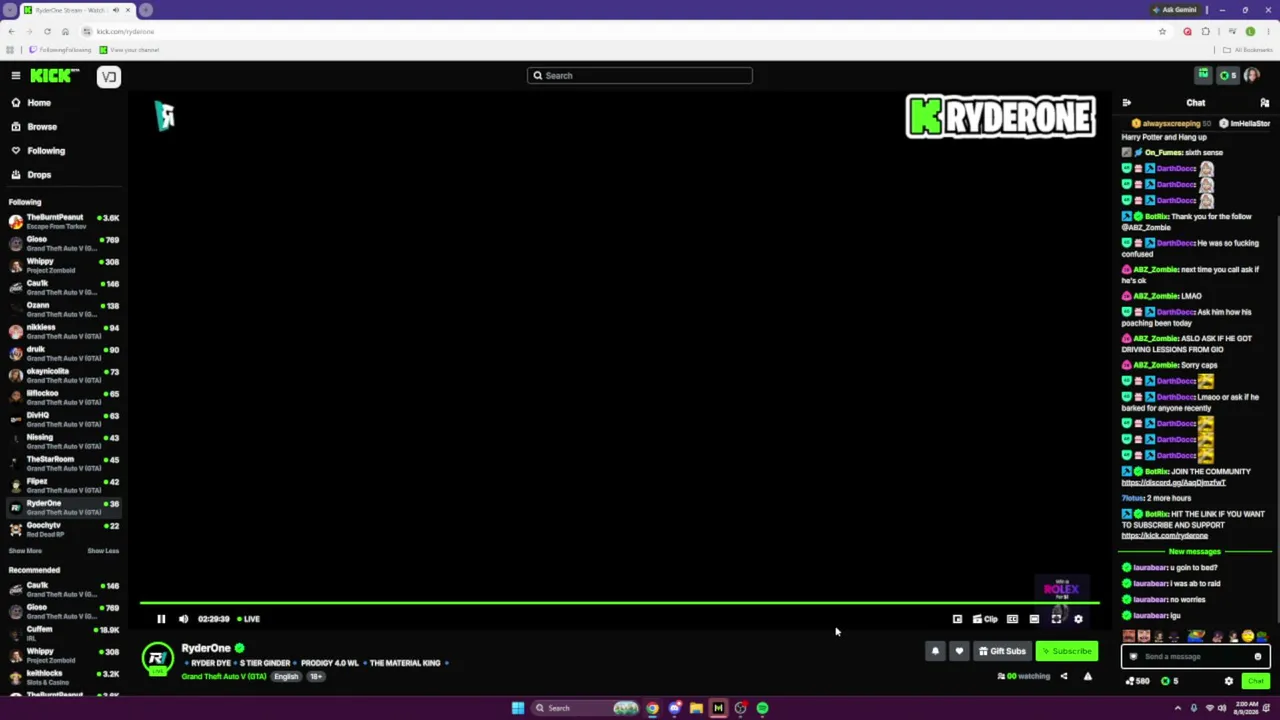The image size is (1280, 720).
Task: Open Drops in the sidebar
Action: point(62,175)
